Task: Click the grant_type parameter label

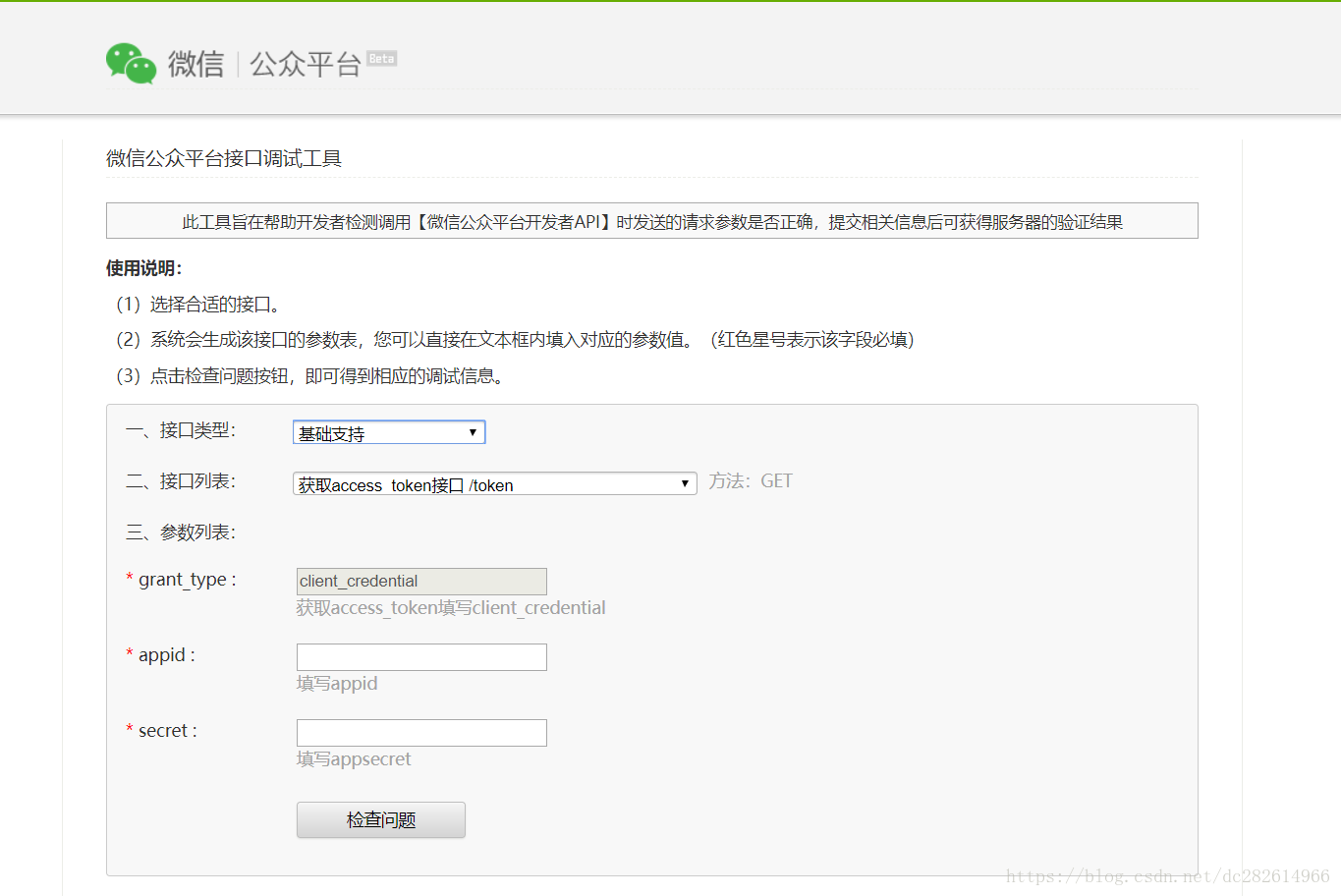Action: [x=182, y=580]
